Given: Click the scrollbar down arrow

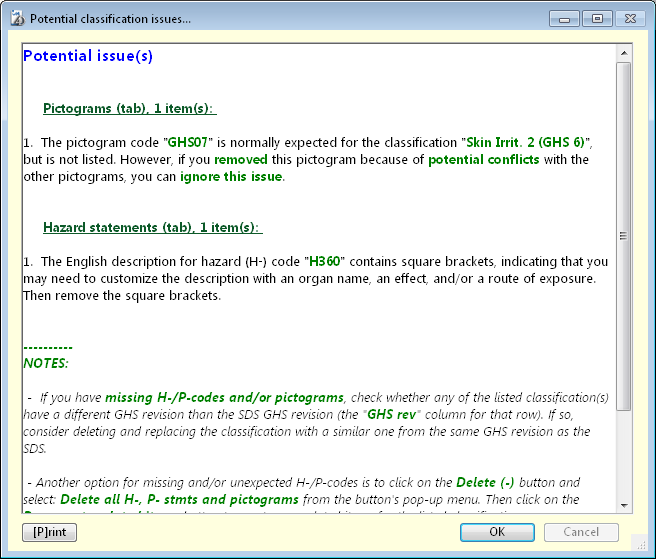Looking at the screenshot, I should (x=624, y=505).
